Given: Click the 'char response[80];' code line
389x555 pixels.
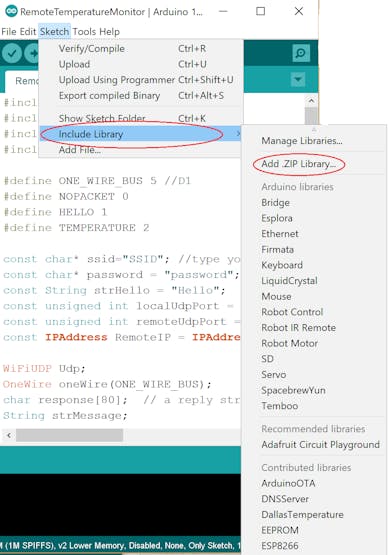Looking at the screenshot, I should (x=121, y=400).
